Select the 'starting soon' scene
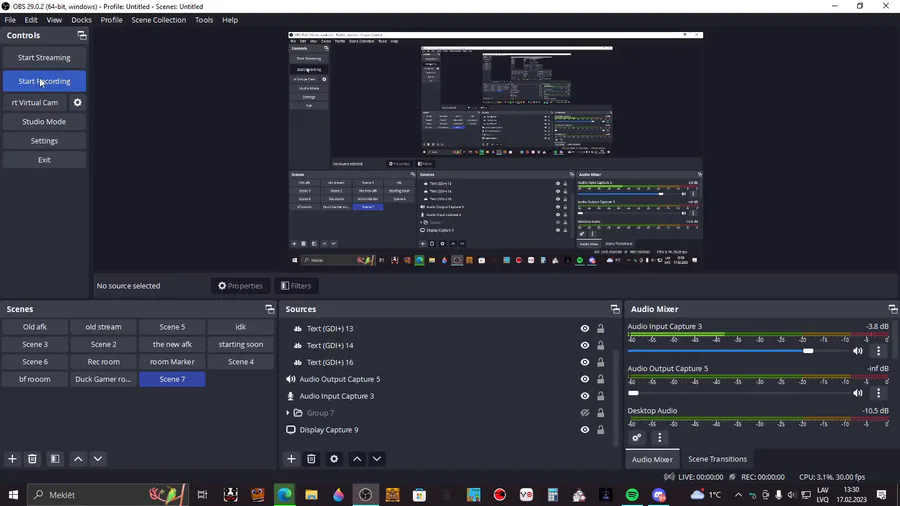The width and height of the screenshot is (900, 506). (240, 344)
